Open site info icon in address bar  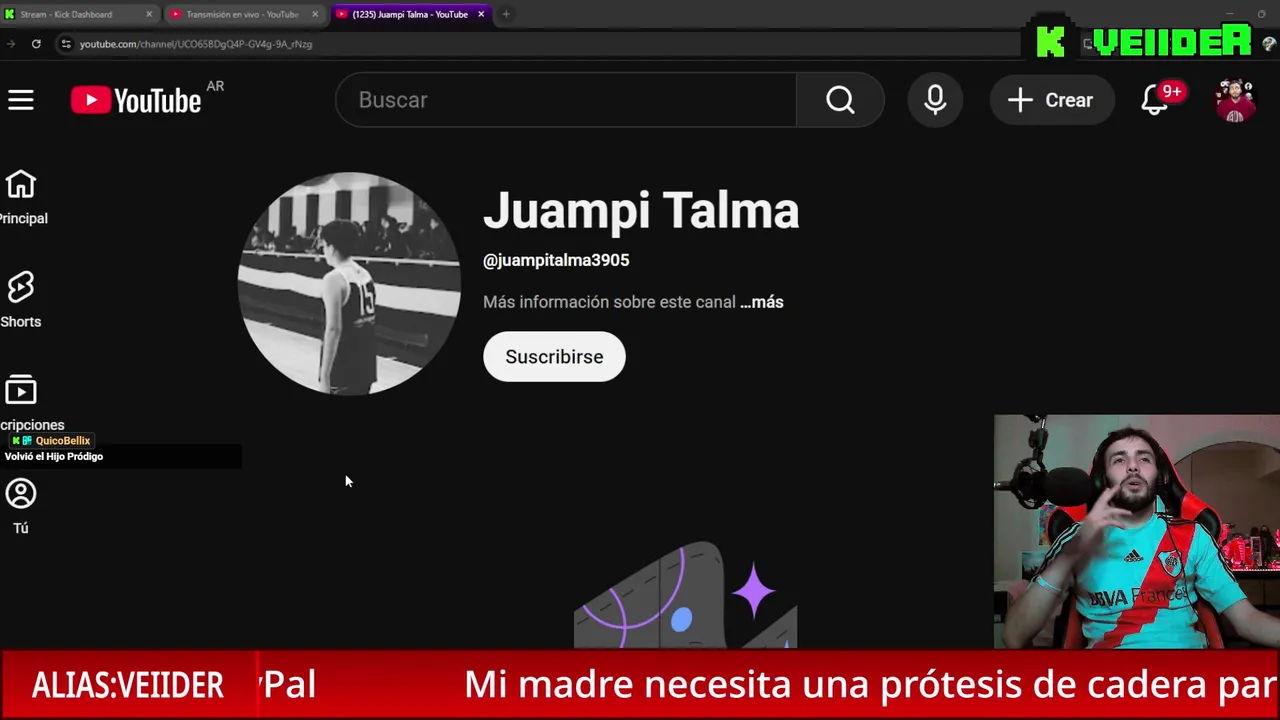[66, 44]
